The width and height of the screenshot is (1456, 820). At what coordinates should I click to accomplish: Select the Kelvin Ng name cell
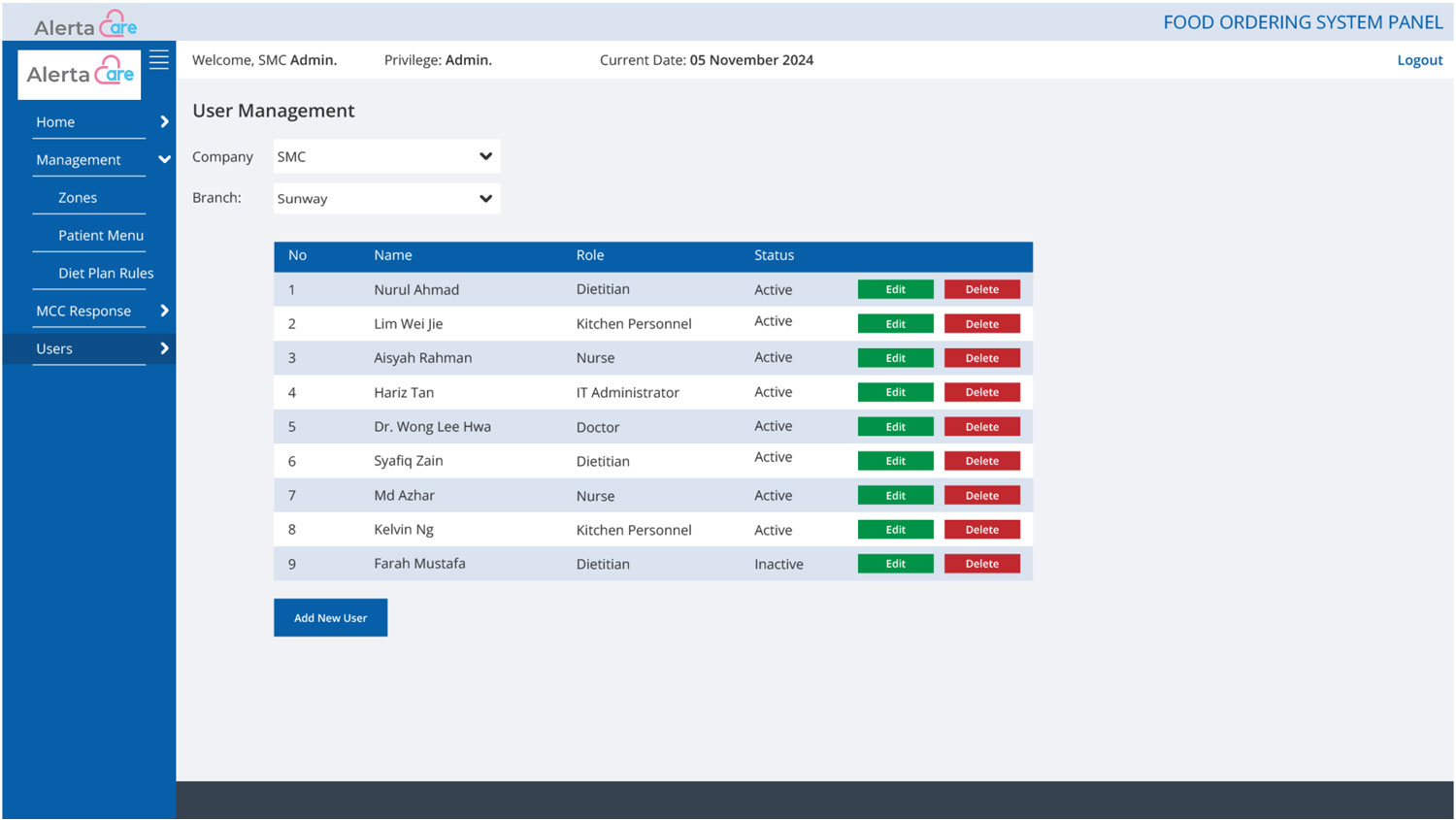[404, 530]
